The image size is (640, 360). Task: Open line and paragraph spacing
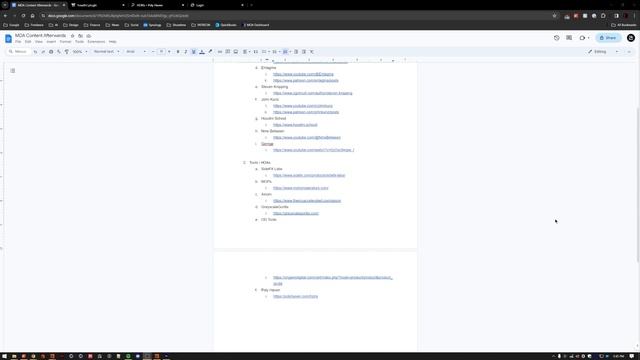256,52
